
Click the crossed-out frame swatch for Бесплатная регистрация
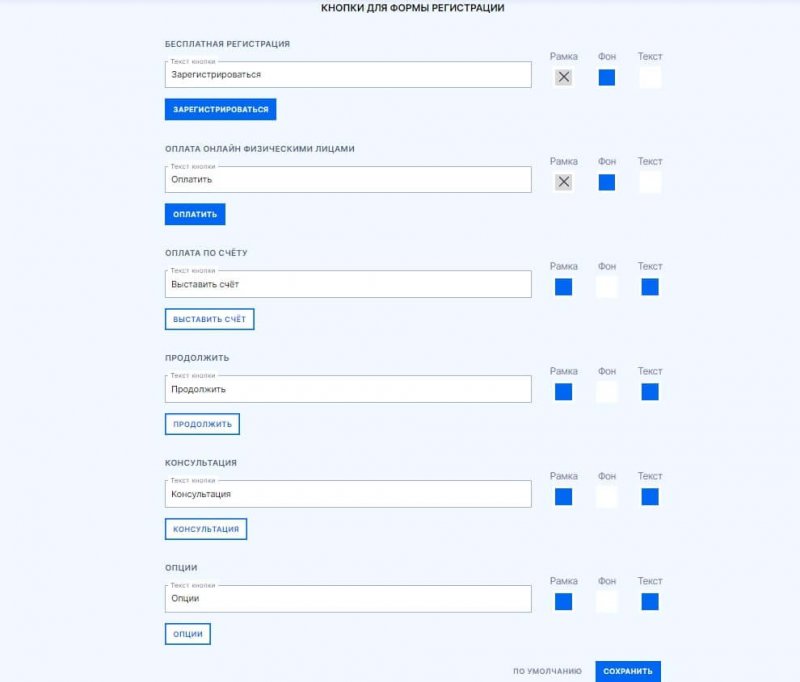pyautogui.click(x=564, y=77)
